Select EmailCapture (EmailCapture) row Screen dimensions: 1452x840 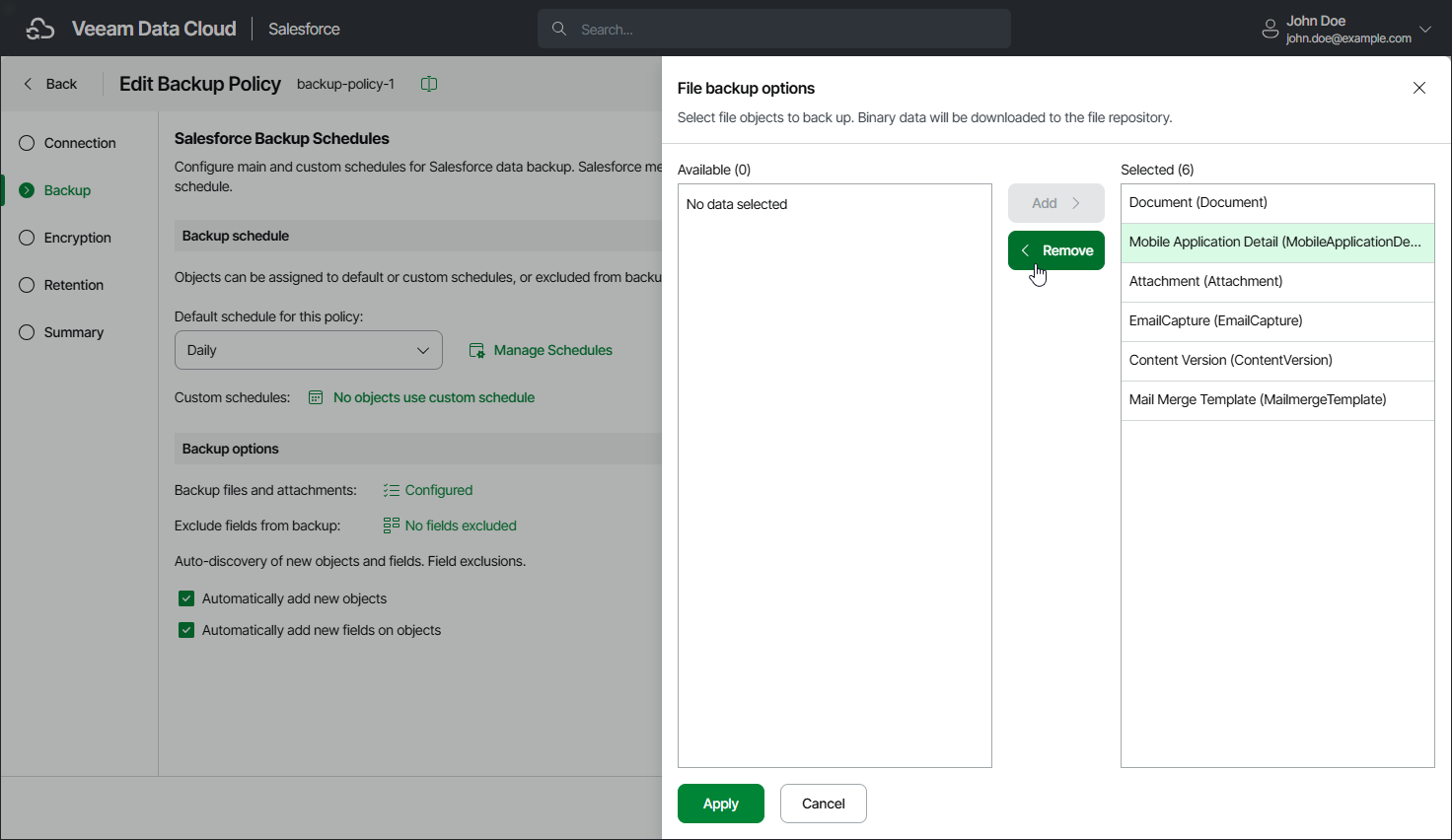[x=1277, y=321]
